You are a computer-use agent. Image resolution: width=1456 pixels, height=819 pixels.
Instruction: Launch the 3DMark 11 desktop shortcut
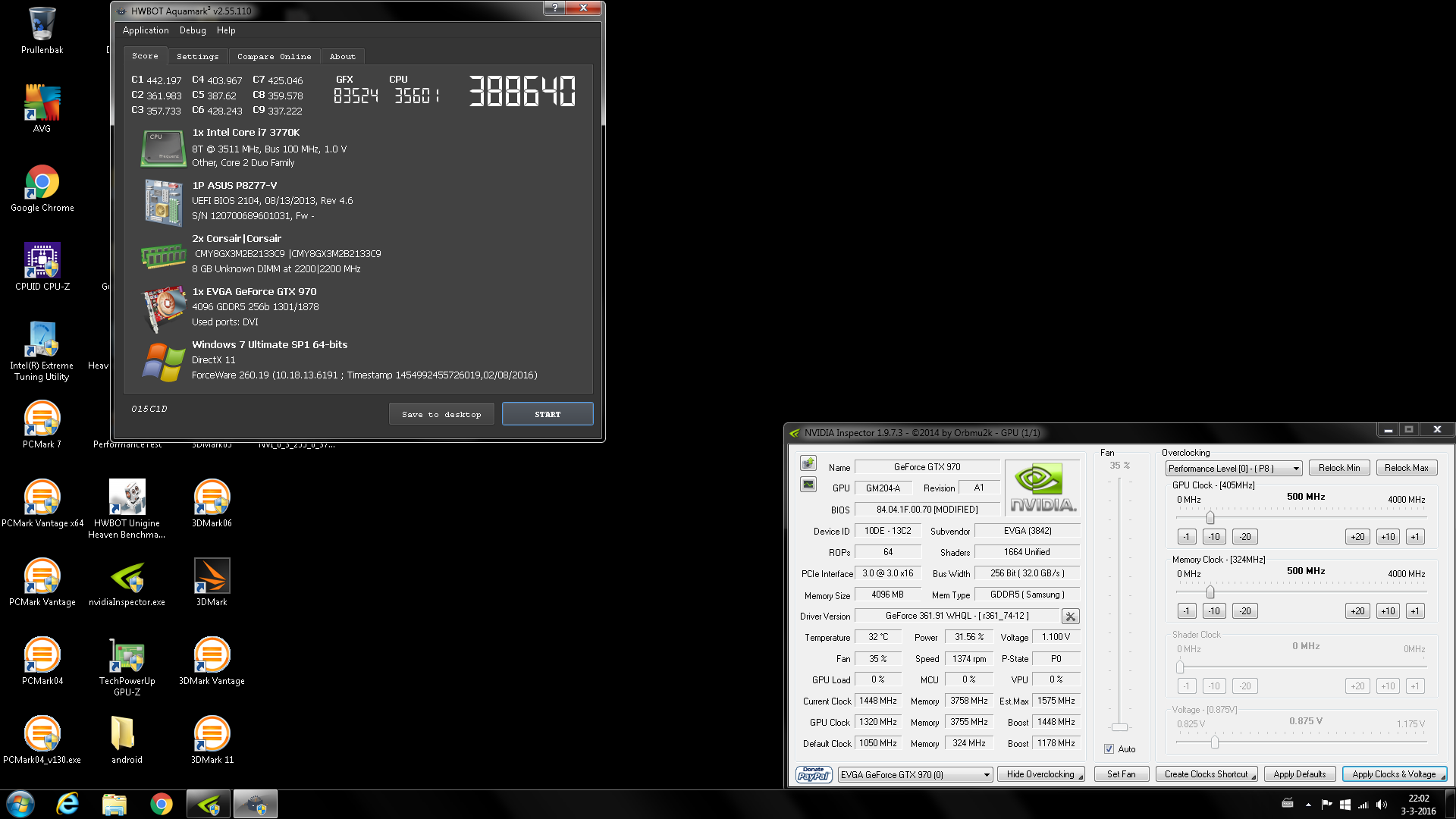(212, 740)
